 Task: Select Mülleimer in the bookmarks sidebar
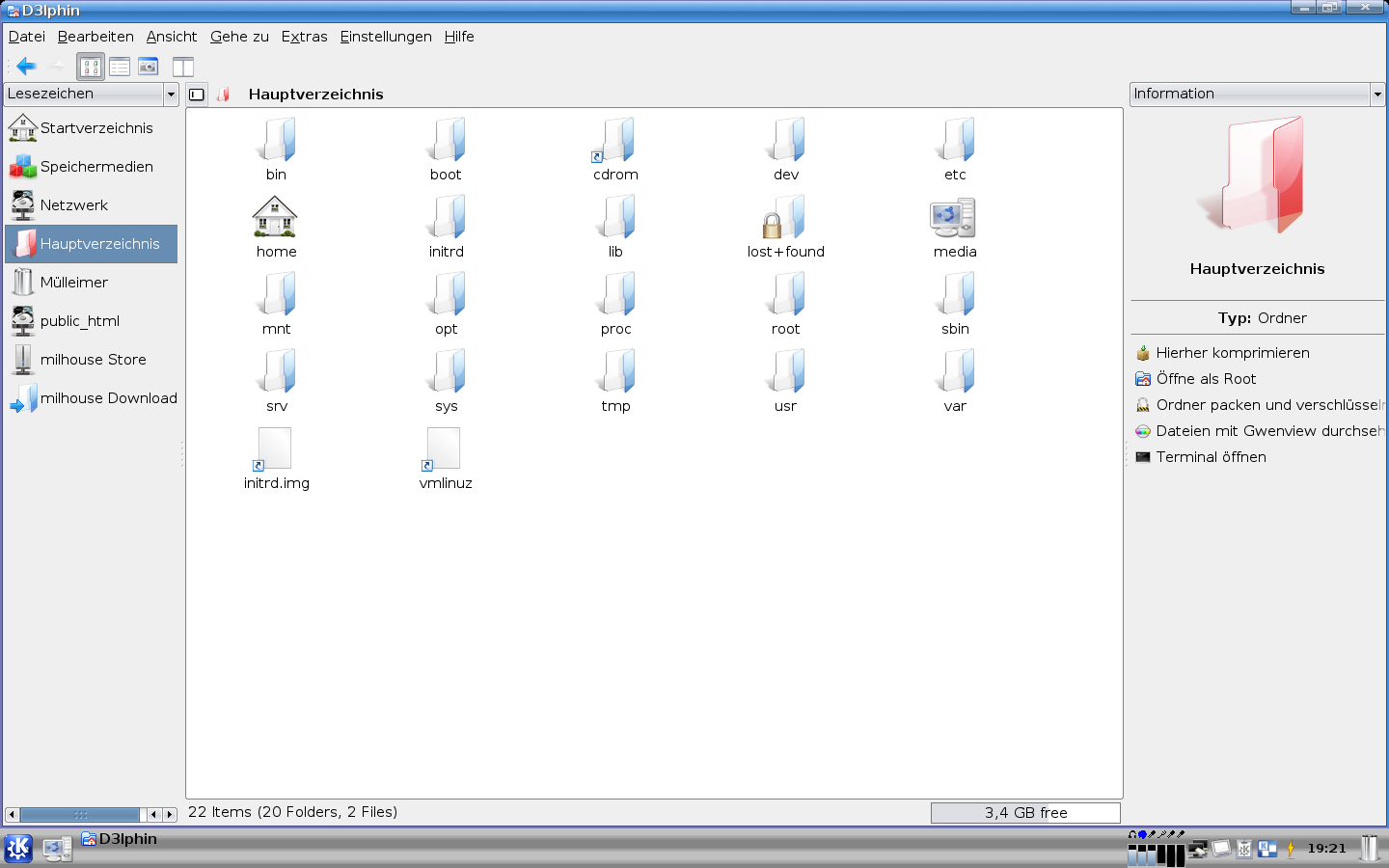click(73, 283)
